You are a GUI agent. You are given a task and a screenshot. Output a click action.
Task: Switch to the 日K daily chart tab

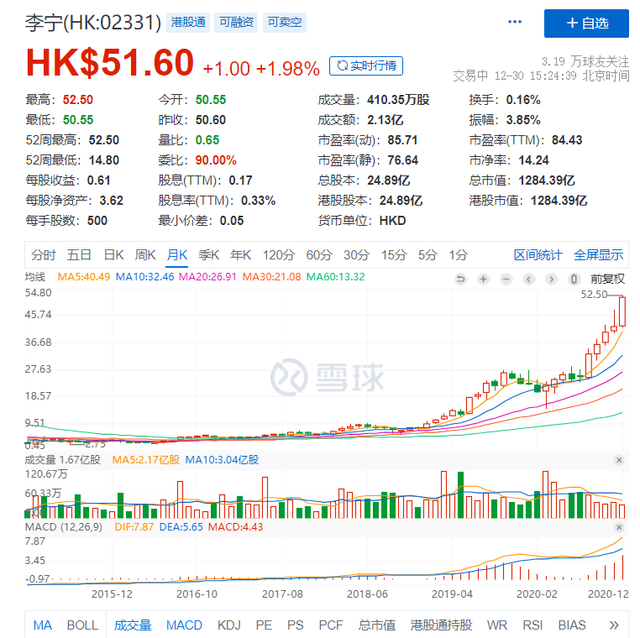pos(114,254)
